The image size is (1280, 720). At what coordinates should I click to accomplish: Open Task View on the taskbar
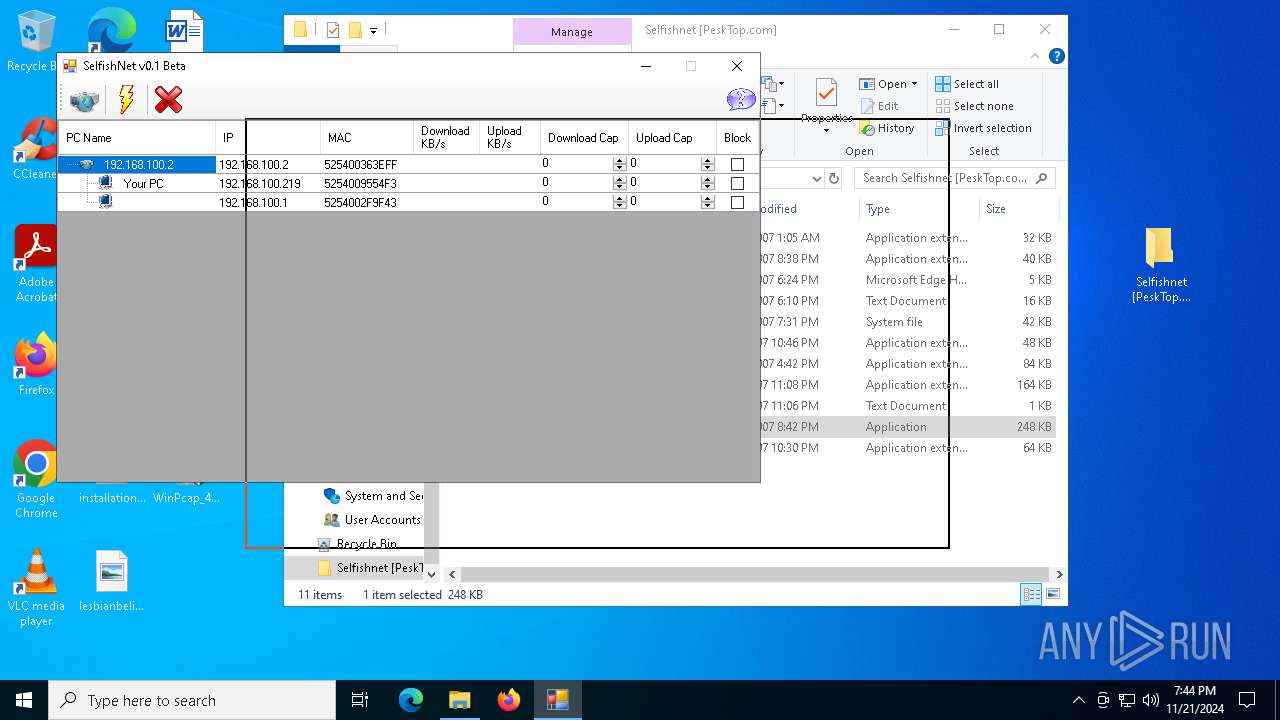(x=360, y=700)
